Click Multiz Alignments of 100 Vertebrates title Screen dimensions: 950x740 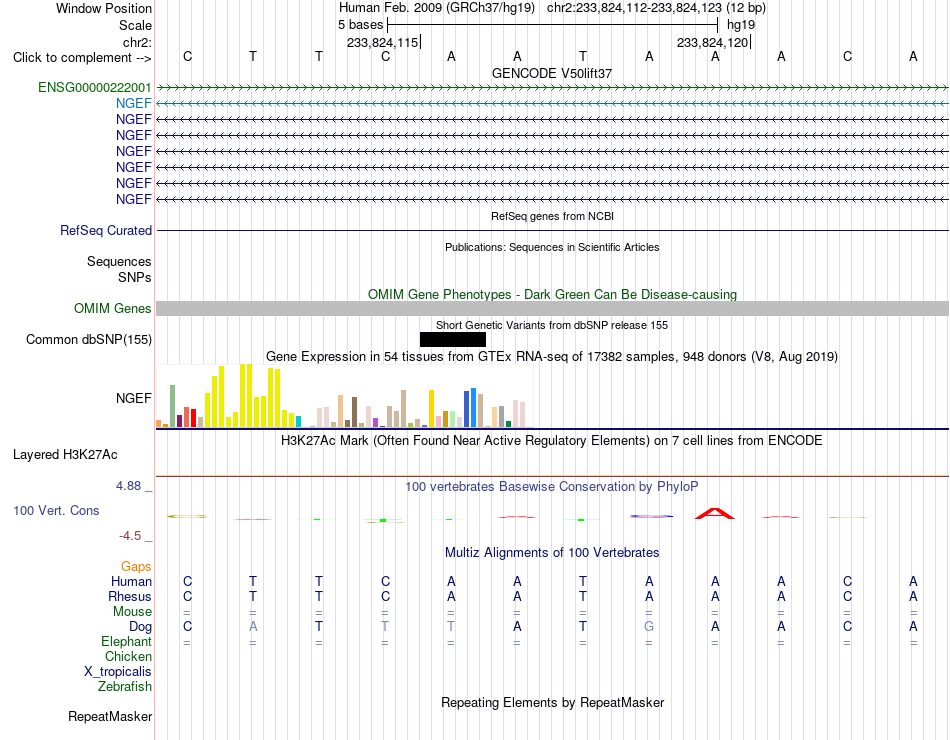pyautogui.click(x=552, y=553)
